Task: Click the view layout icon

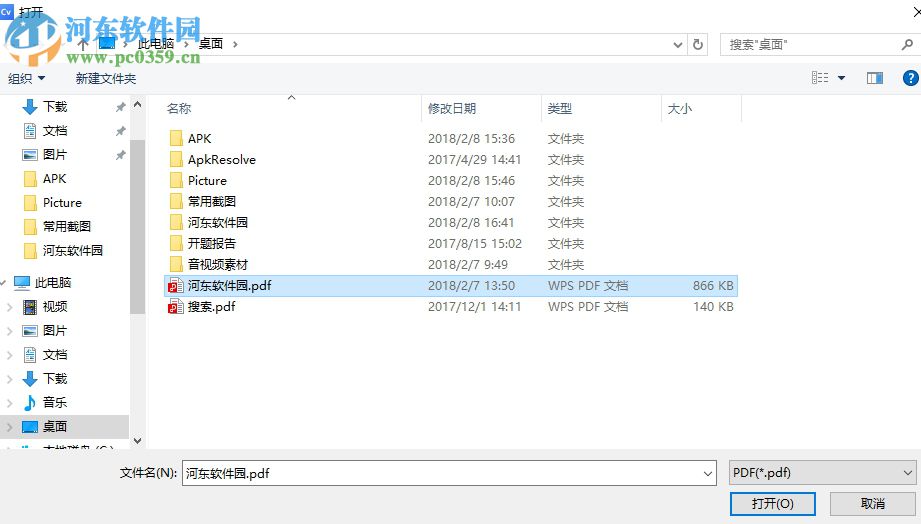Action: tap(820, 78)
